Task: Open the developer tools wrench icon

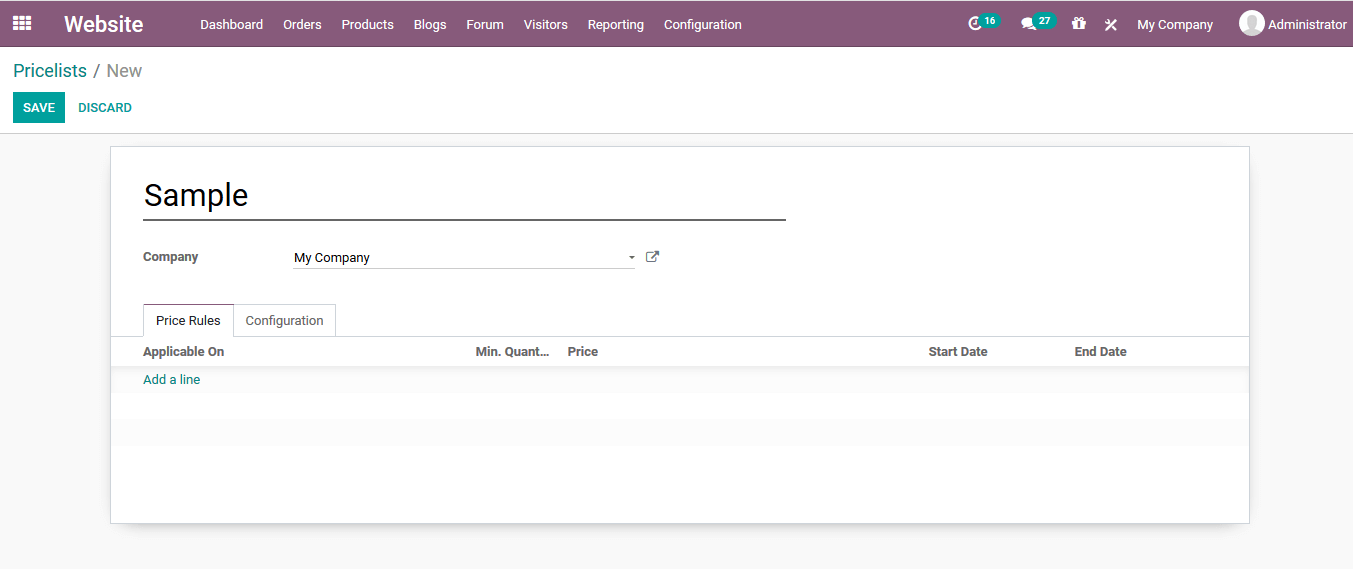Action: pyautogui.click(x=1110, y=24)
